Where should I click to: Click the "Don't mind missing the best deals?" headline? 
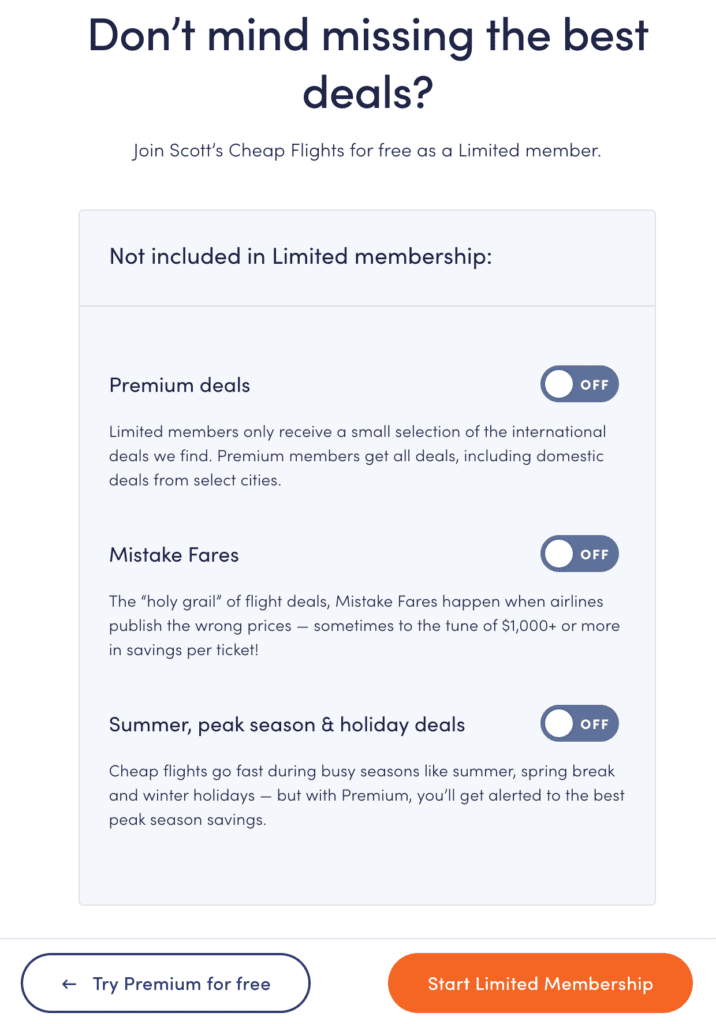tap(368, 63)
